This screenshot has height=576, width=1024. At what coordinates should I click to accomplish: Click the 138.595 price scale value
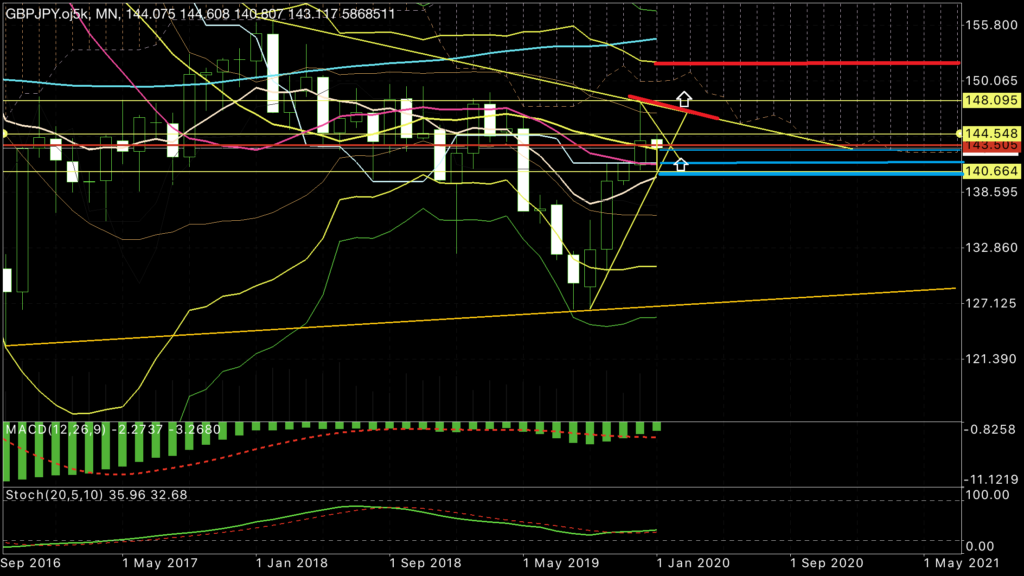[x=991, y=192]
